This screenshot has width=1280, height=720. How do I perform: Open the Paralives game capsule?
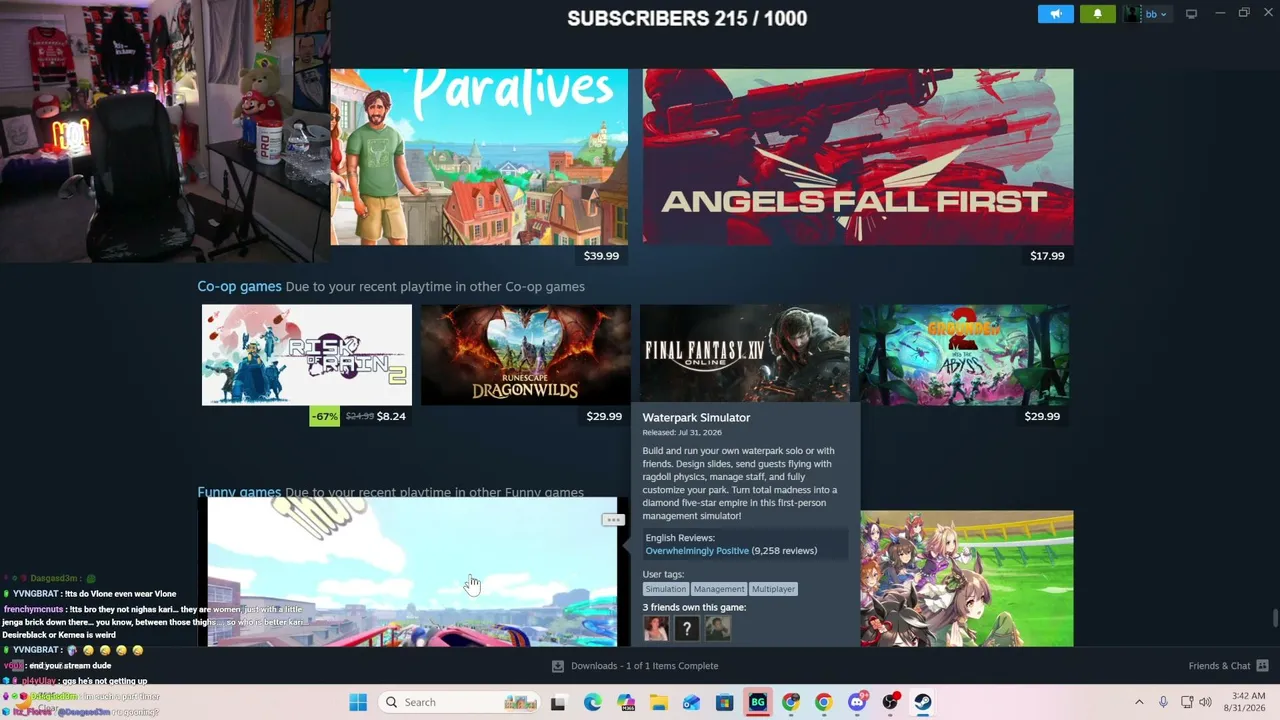coord(479,157)
